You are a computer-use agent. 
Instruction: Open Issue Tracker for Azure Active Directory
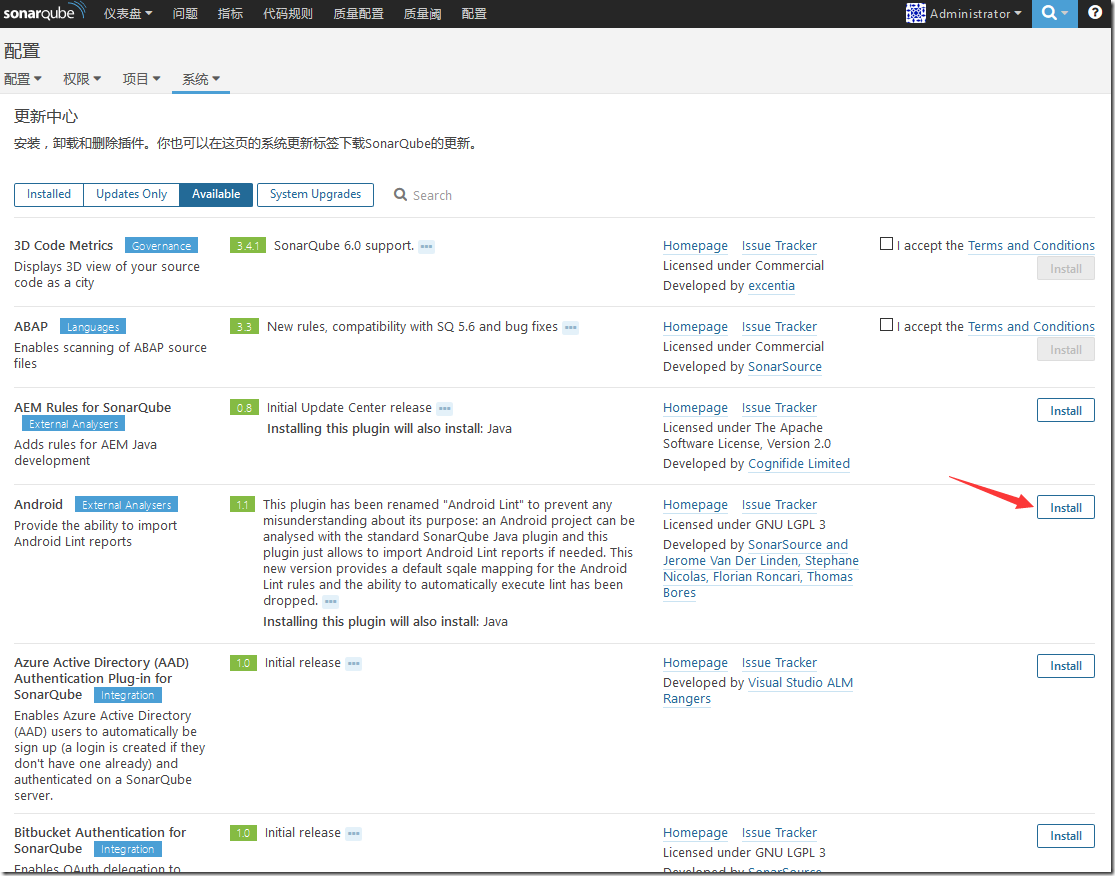pos(779,663)
